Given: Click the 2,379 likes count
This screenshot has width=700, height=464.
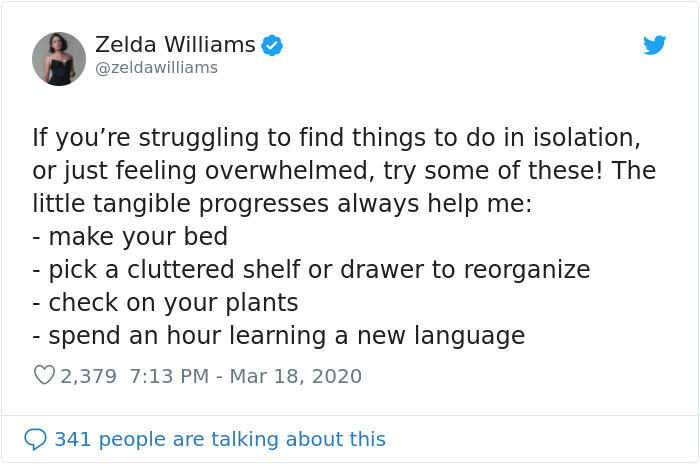Looking at the screenshot, I should (89, 376).
